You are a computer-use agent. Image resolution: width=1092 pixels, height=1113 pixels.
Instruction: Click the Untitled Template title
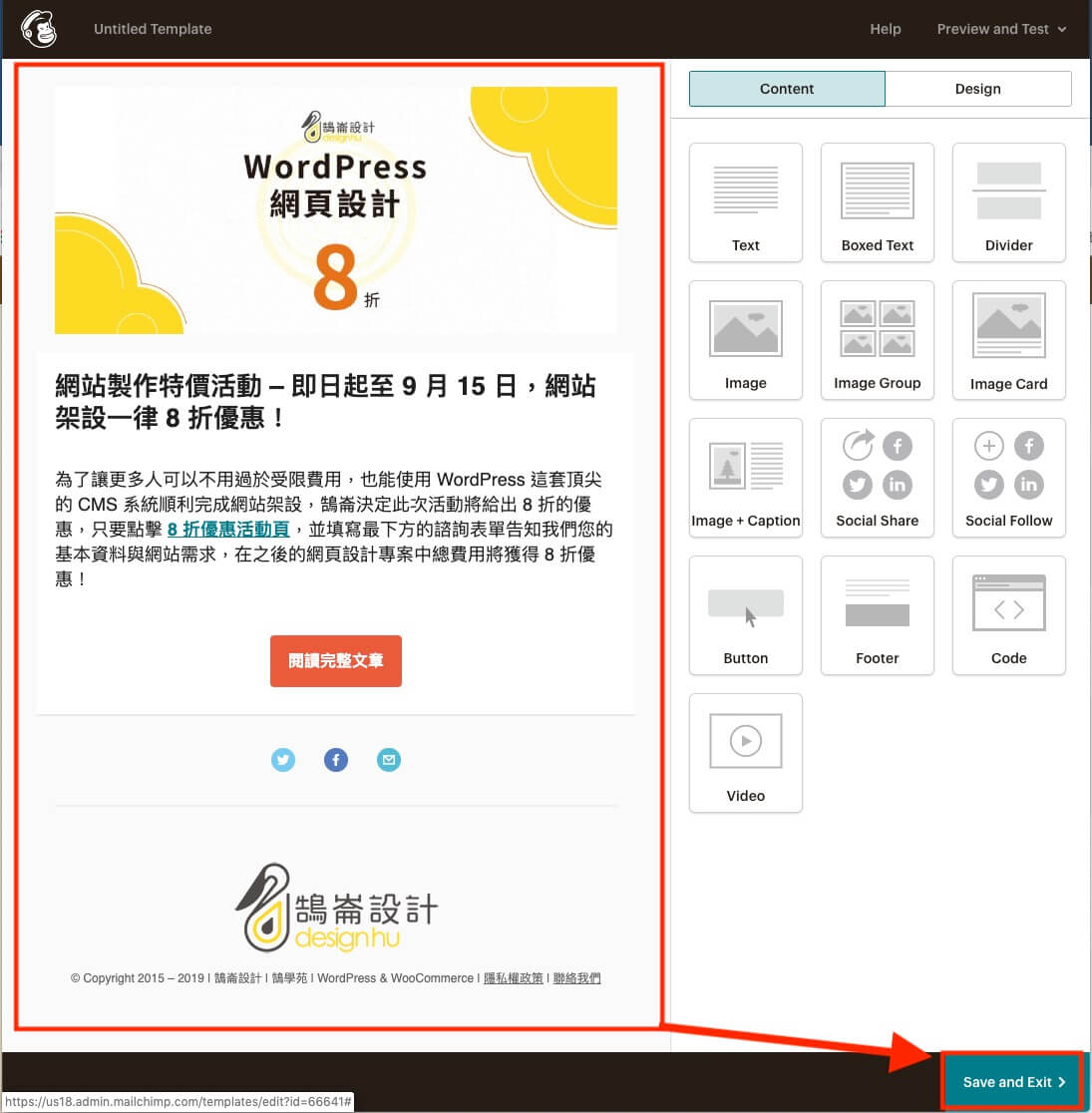pos(153,29)
